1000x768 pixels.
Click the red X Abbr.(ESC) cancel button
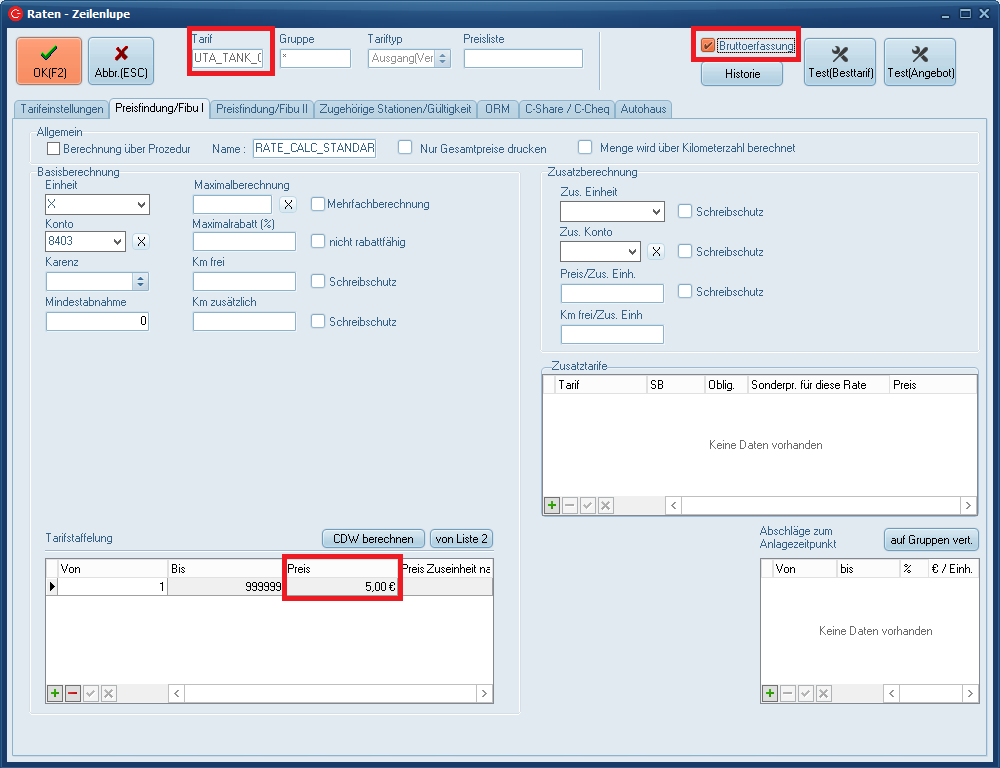[x=121, y=61]
